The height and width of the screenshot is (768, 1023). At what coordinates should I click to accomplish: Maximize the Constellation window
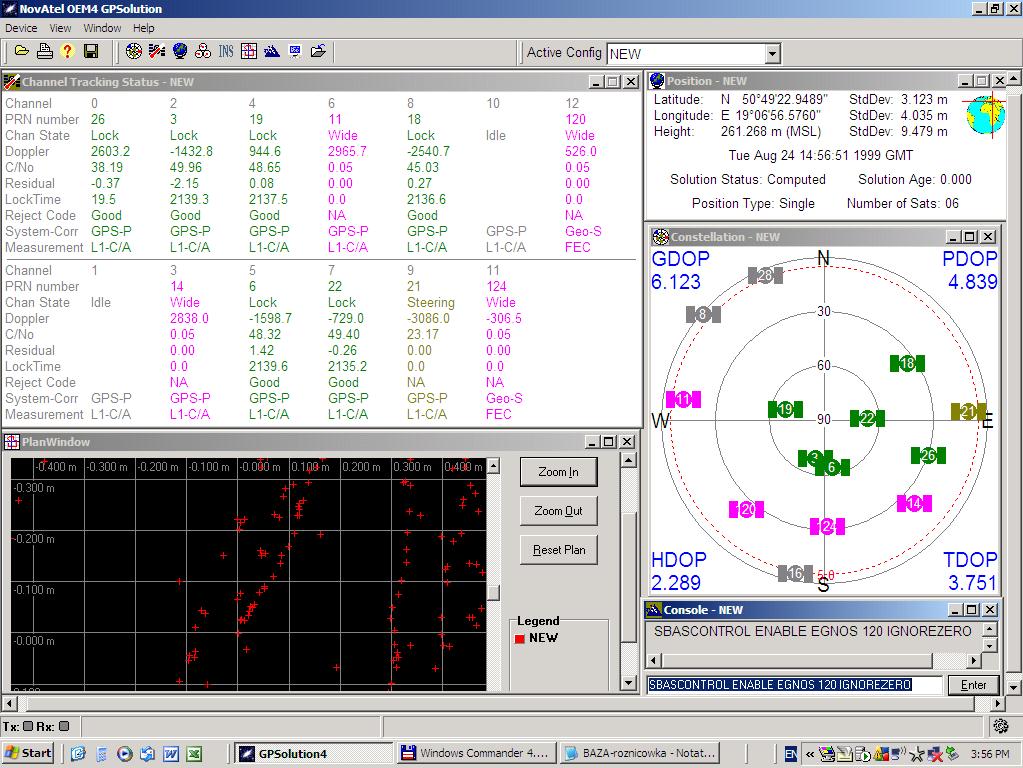(x=970, y=236)
